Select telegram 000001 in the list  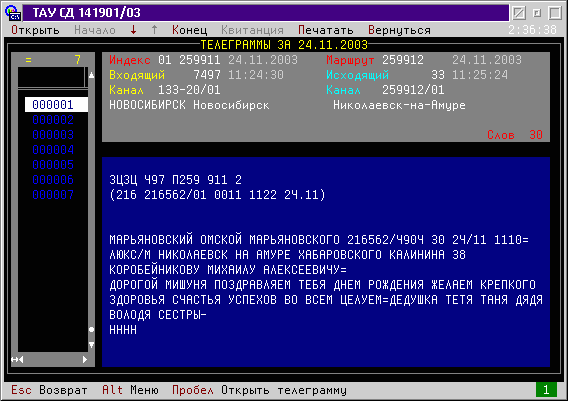pyautogui.click(x=56, y=105)
